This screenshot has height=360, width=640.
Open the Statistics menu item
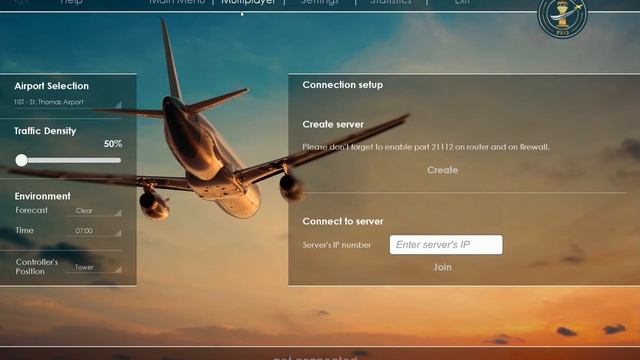click(391, 2)
